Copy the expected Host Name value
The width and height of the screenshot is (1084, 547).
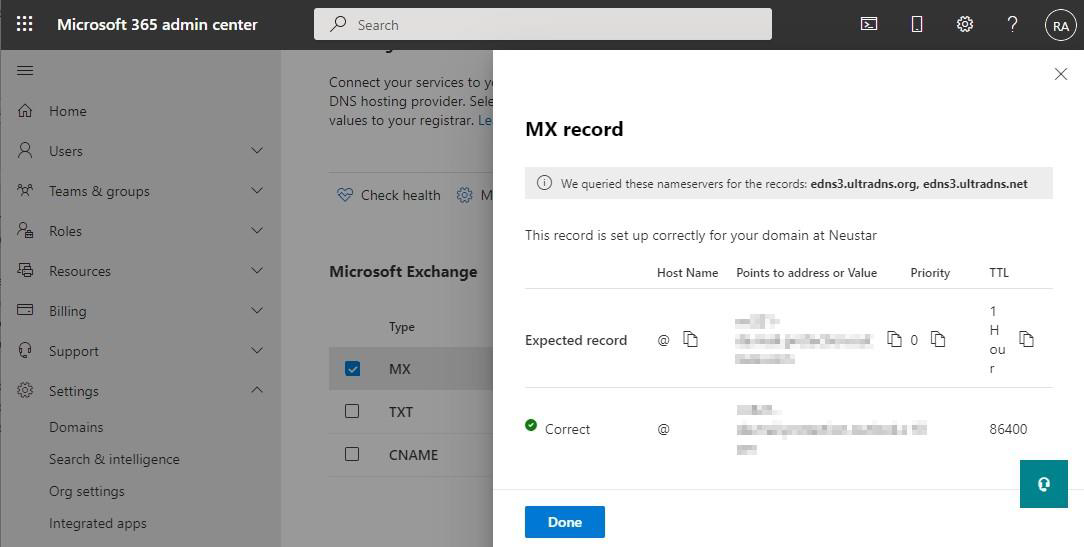click(691, 340)
